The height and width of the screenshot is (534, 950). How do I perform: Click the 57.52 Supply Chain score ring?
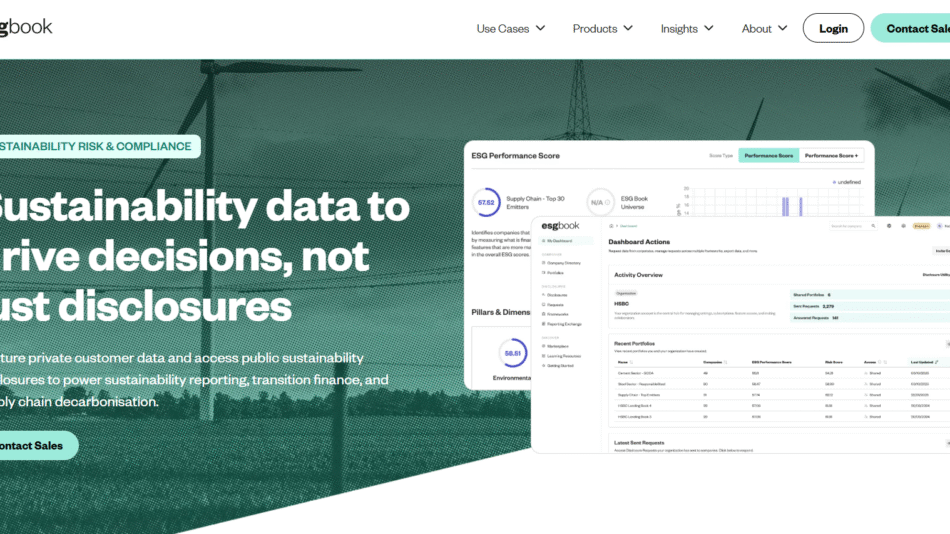(x=486, y=203)
